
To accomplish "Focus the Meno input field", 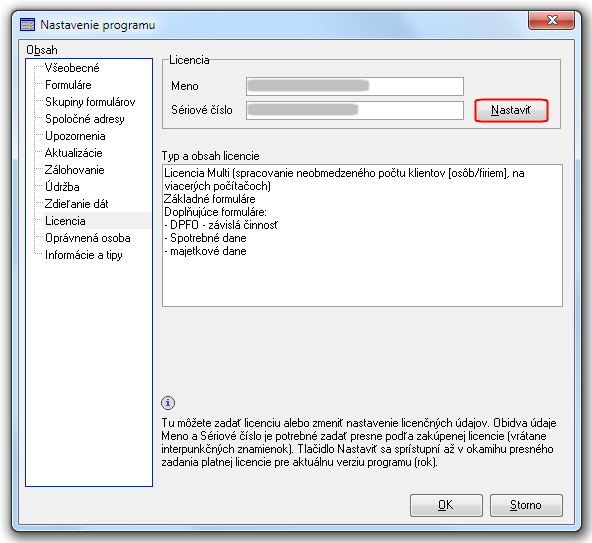I will tap(355, 86).
